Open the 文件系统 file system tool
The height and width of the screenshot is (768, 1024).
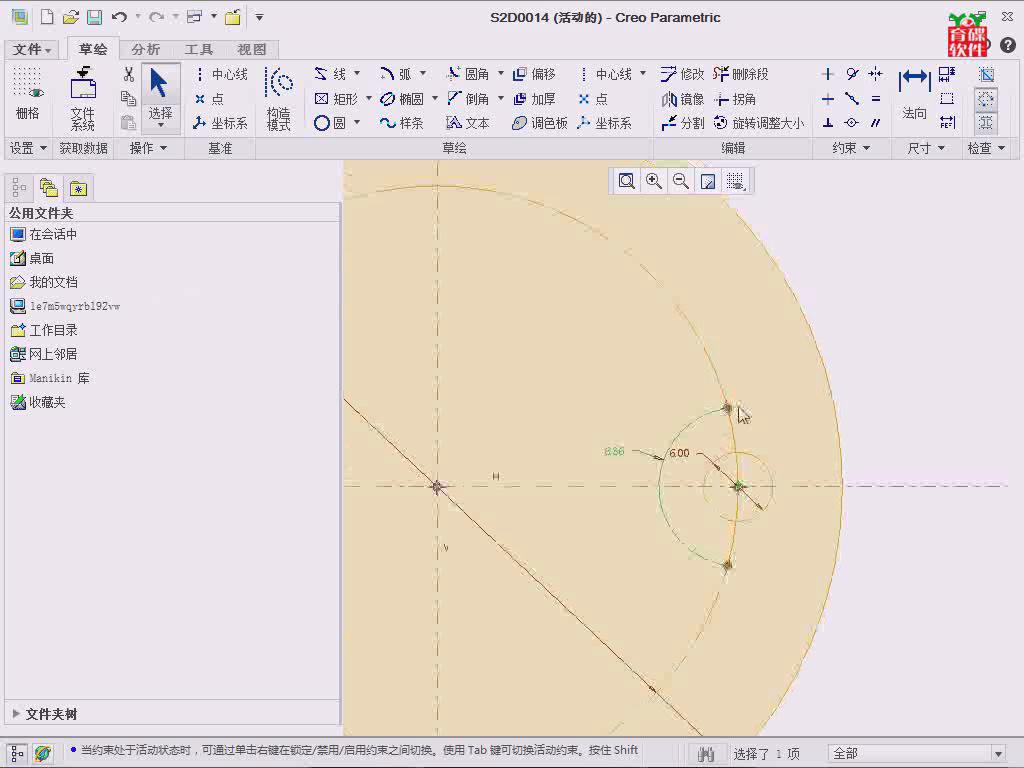click(x=83, y=99)
